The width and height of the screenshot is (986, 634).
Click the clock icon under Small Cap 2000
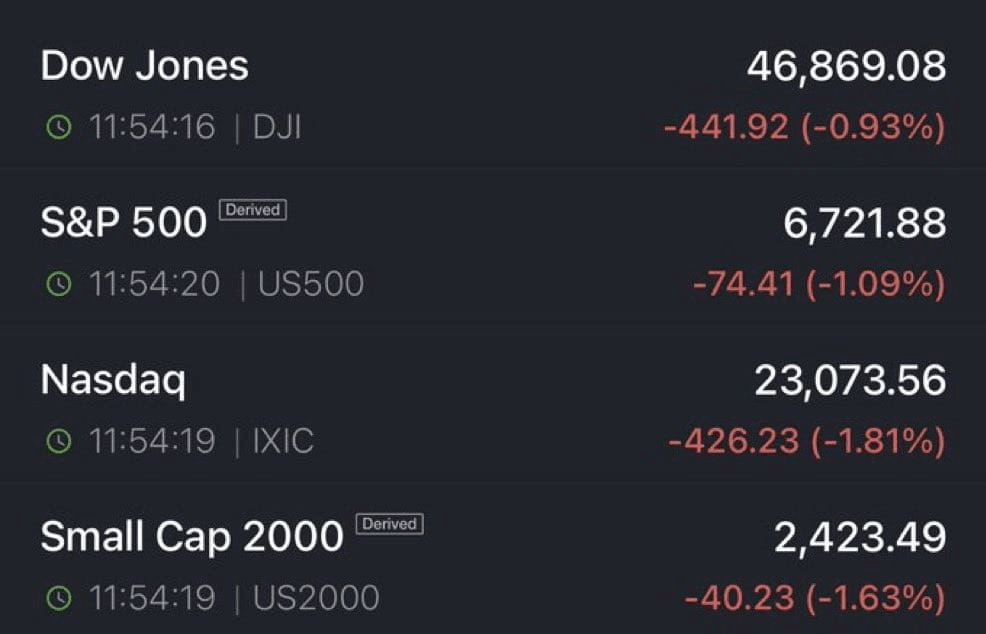pos(60,598)
